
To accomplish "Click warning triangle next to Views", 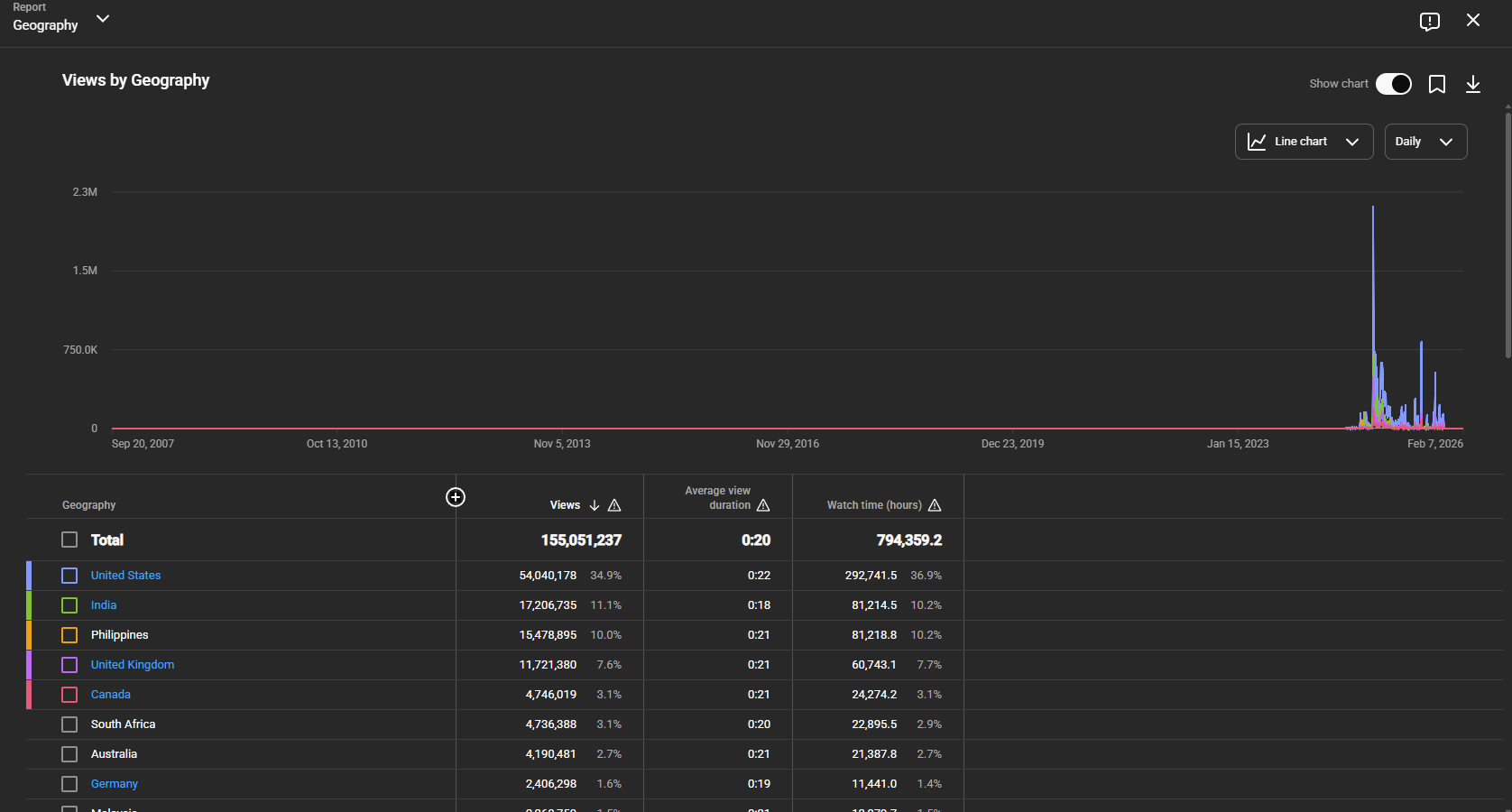I will pos(614,505).
